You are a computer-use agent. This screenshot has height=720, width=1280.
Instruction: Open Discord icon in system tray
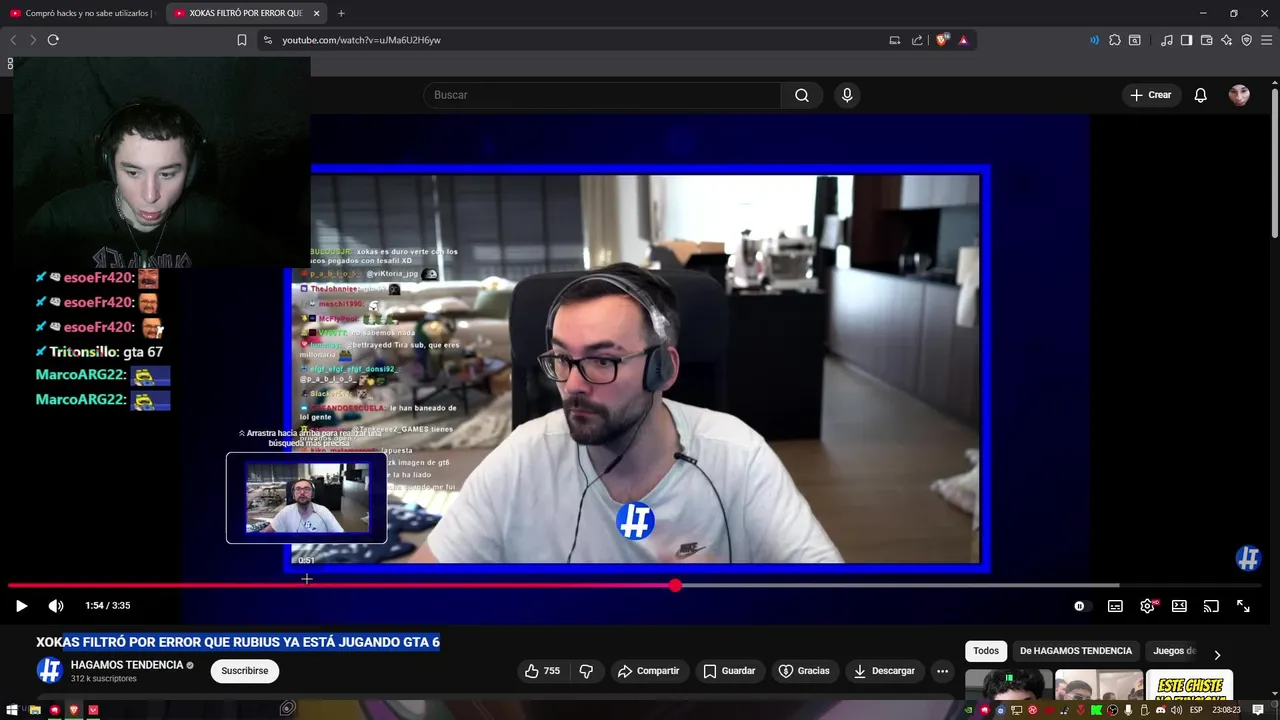(1161, 710)
